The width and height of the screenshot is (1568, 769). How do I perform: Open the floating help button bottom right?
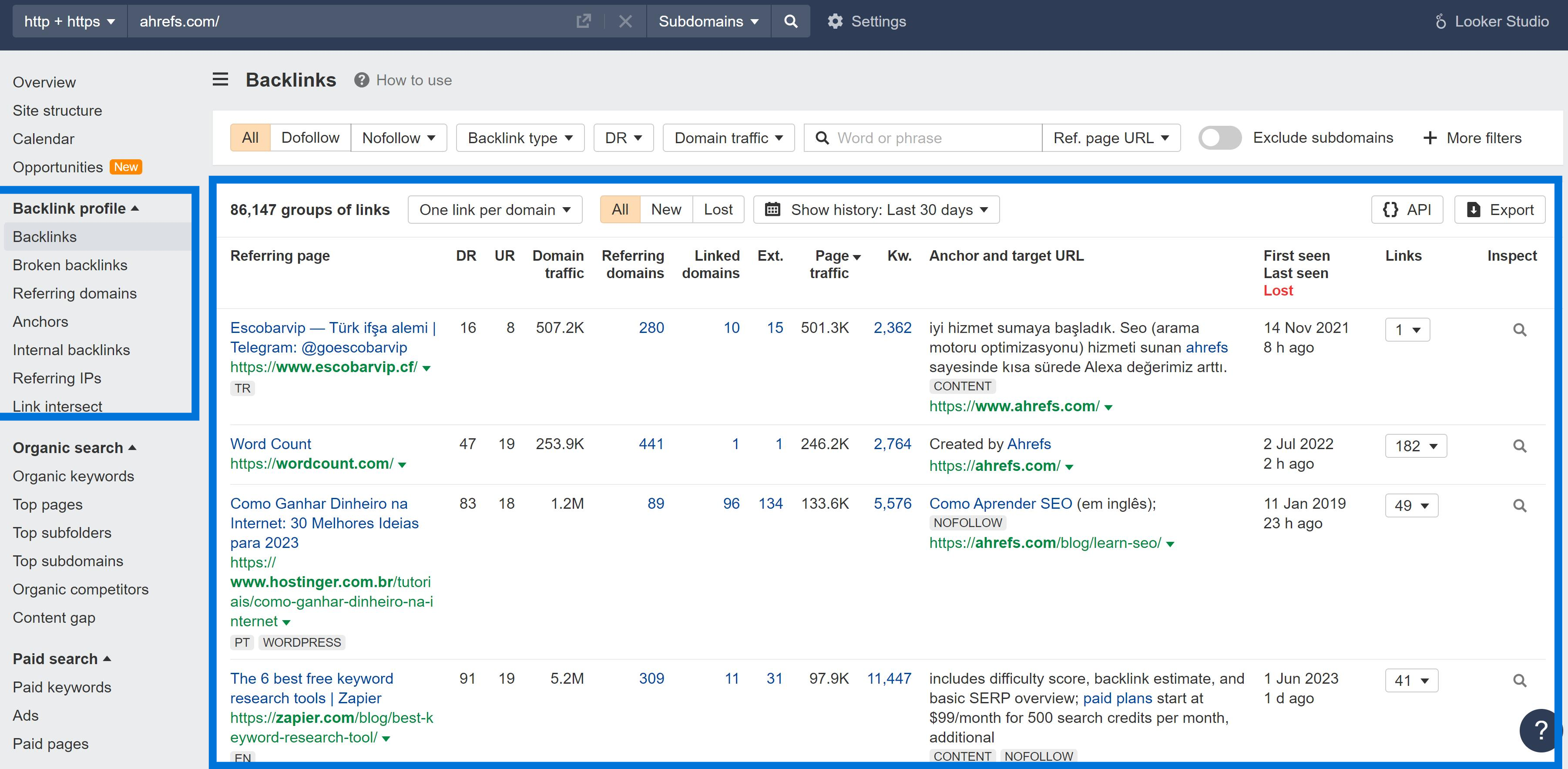[1540, 730]
